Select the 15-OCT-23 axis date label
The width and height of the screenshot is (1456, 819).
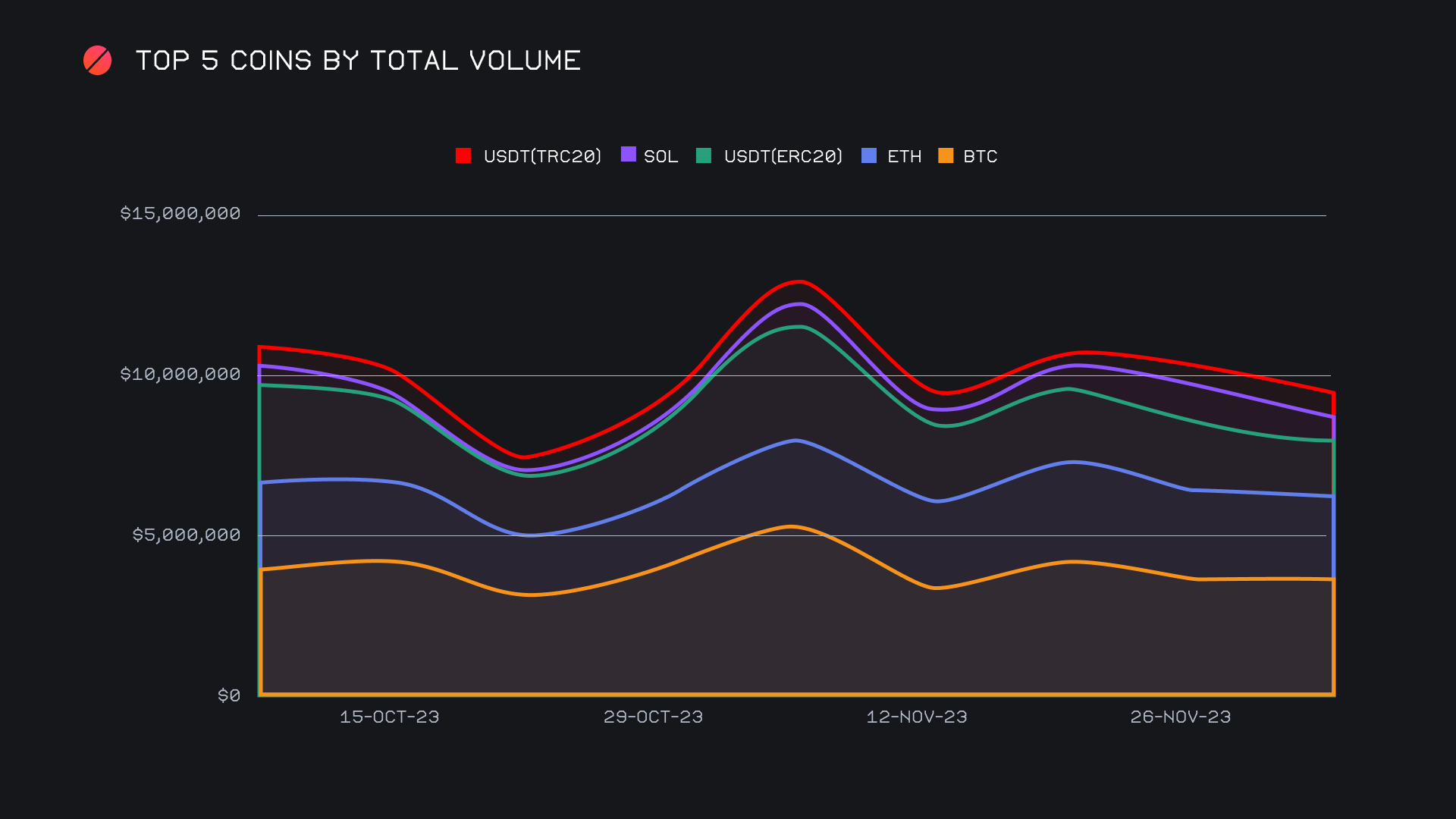tap(389, 717)
